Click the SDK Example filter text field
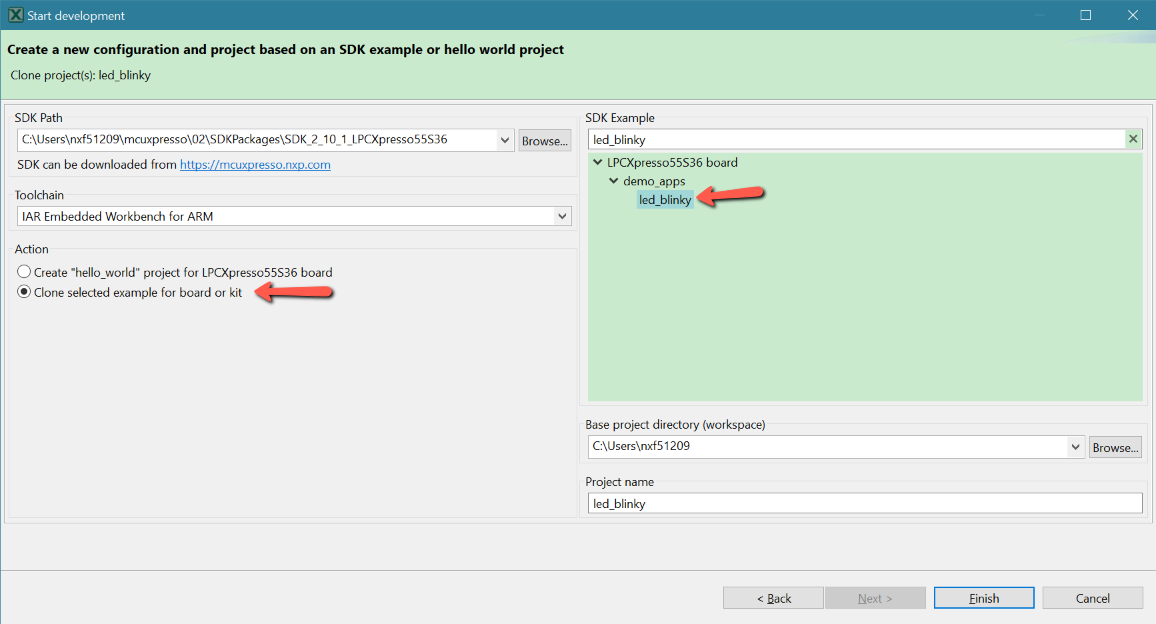Viewport: 1156px width, 624px height. (855, 139)
